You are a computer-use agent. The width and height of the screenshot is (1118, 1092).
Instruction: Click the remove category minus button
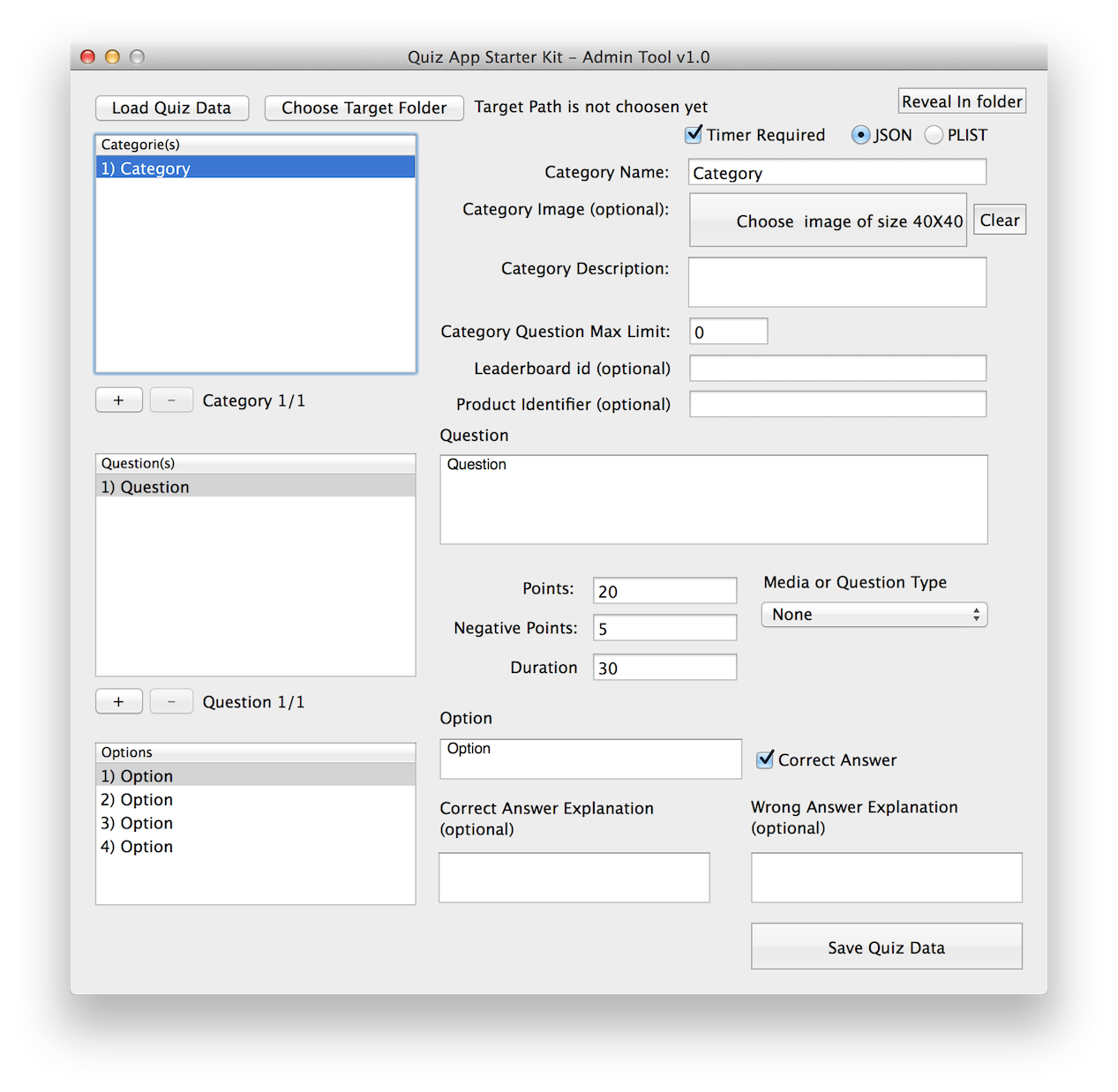point(171,400)
